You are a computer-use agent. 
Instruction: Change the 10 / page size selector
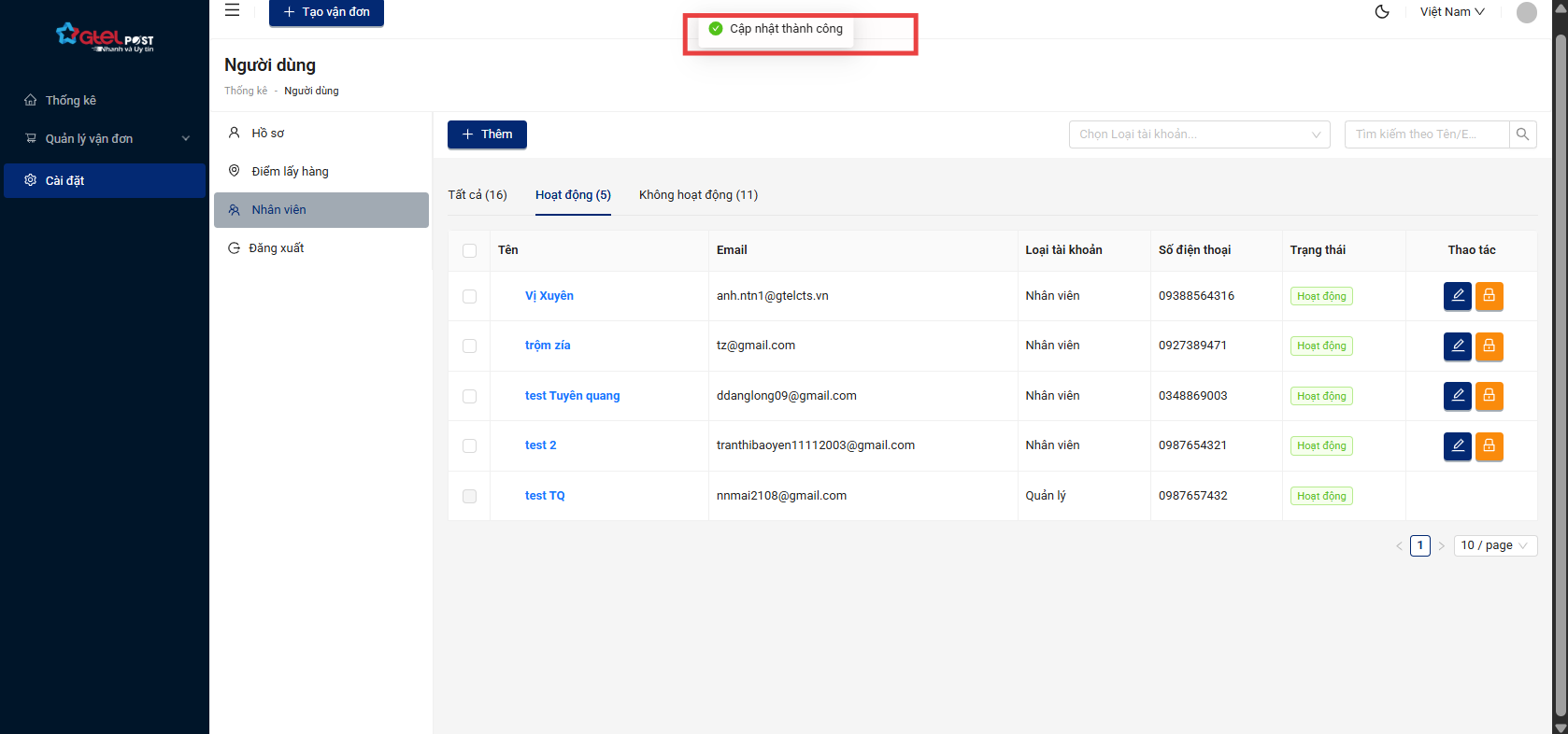1494,545
